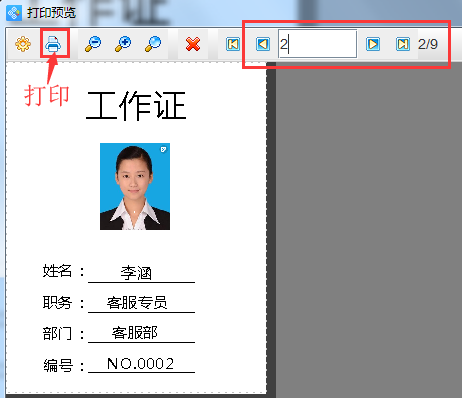Screen dimensions: 462x398
Task: Click the 部门 label
Action: [57, 333]
